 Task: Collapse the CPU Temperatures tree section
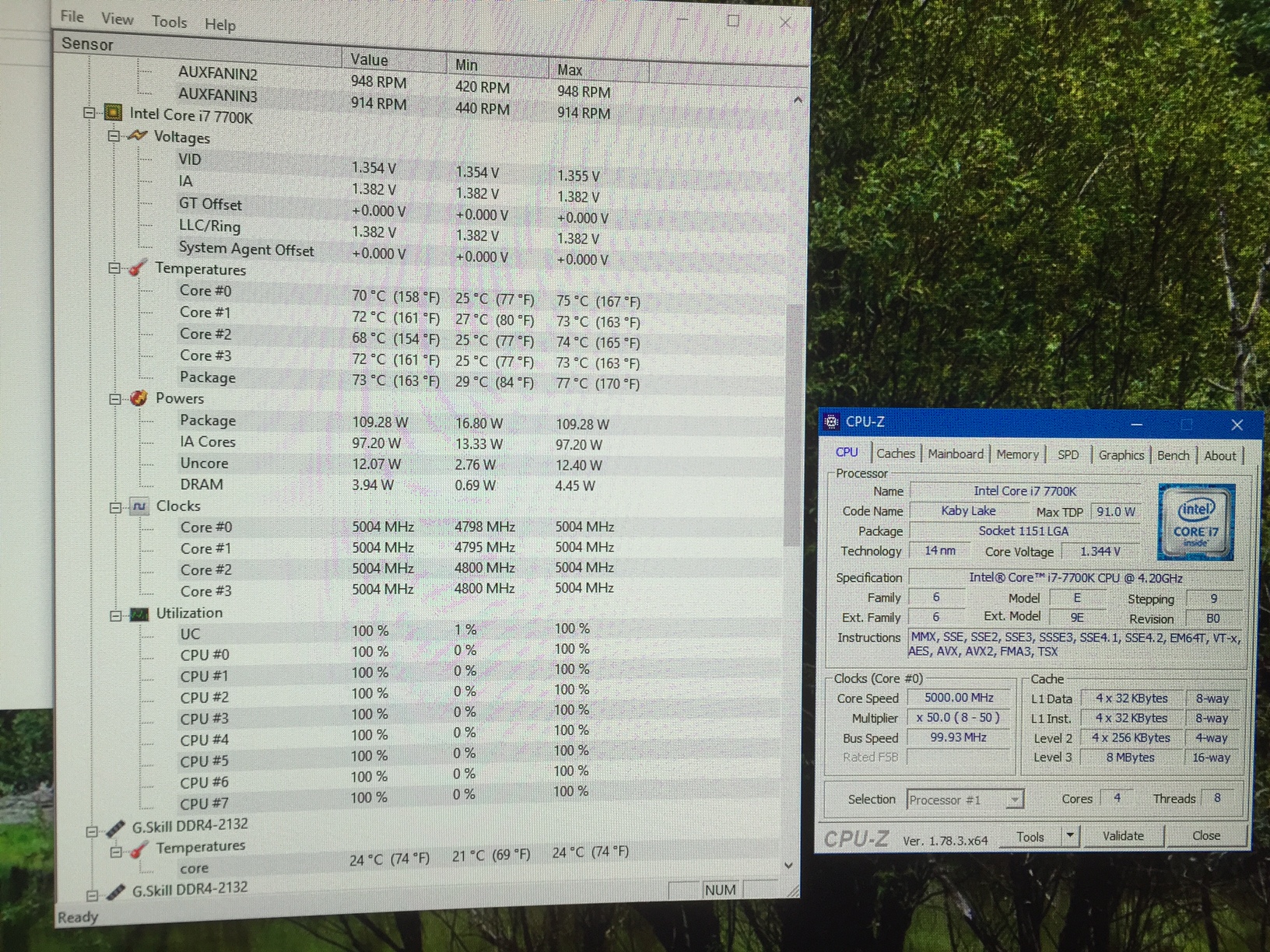click(114, 268)
